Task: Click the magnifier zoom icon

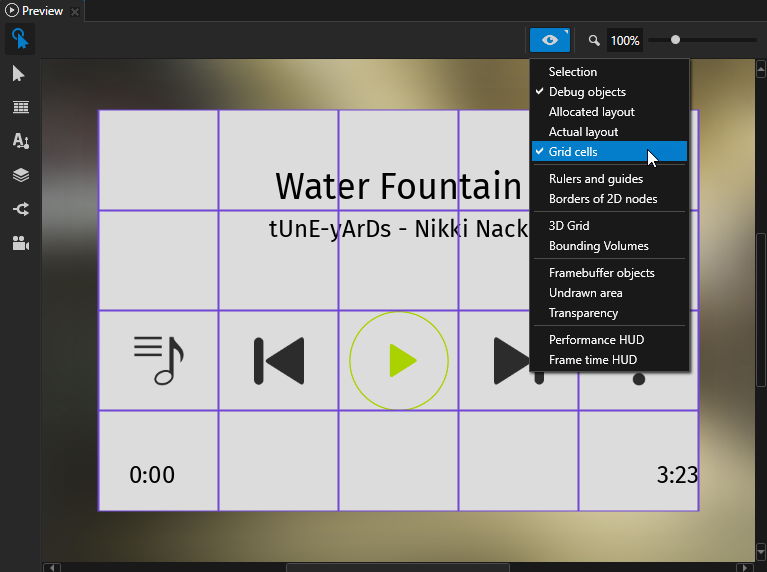Action: click(594, 41)
